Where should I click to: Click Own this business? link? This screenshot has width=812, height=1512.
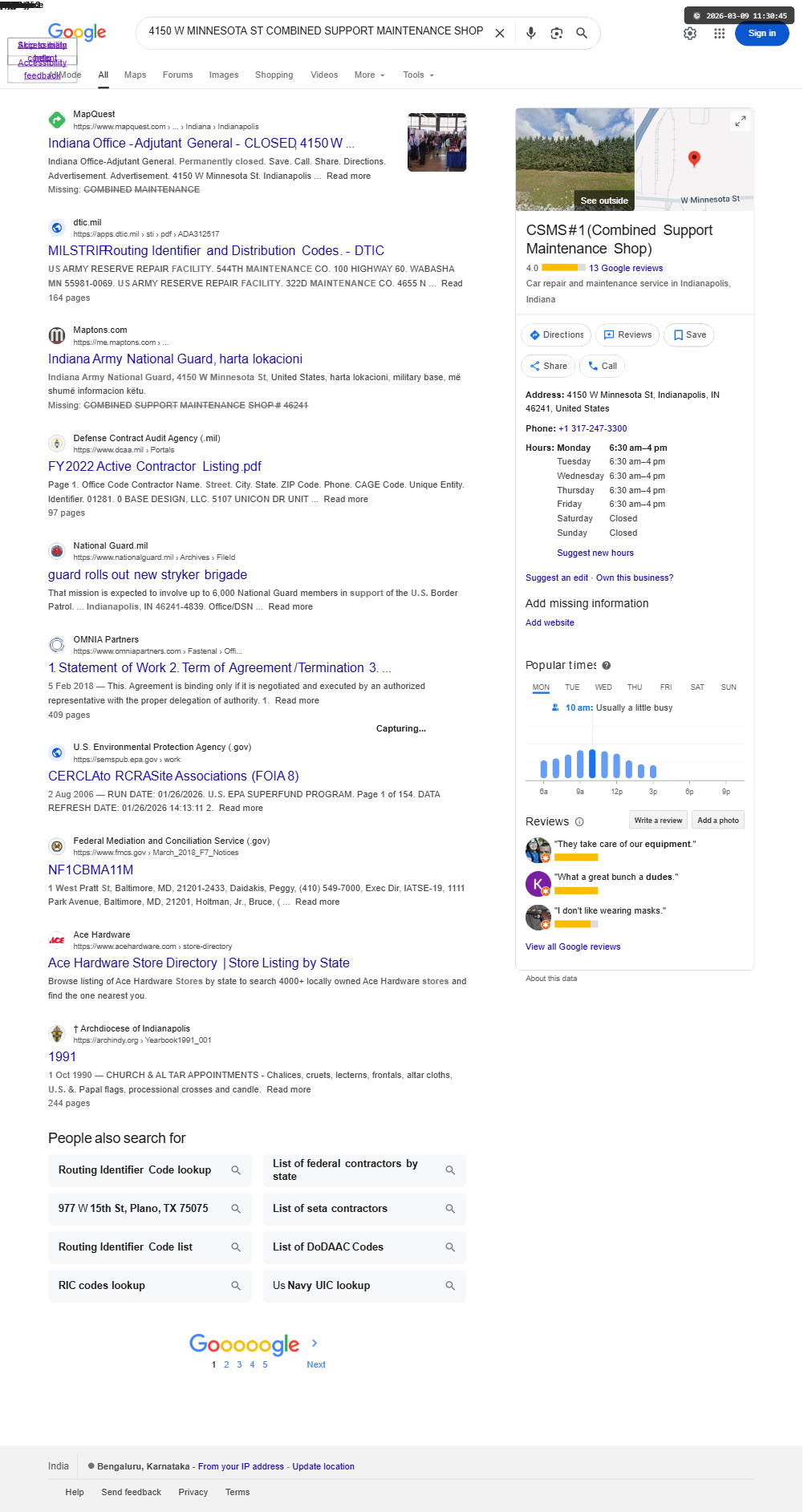(x=635, y=578)
